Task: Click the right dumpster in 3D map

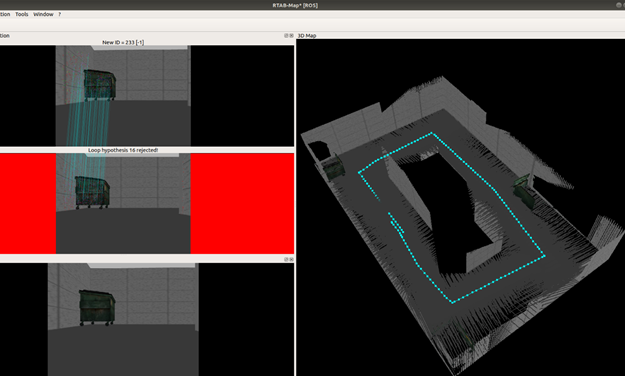Action: click(x=524, y=191)
